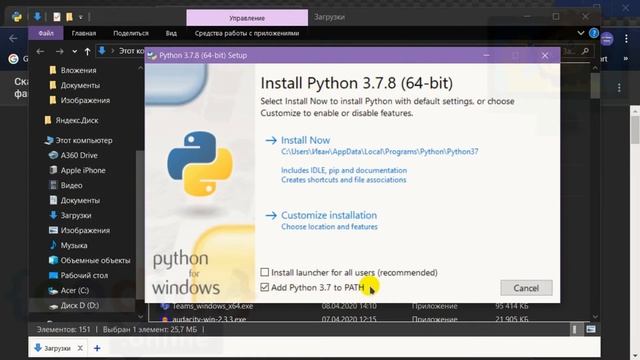Screen dimensions: 640x360
Task: Click the blue download arrow quick-access icon
Action: 37,16
